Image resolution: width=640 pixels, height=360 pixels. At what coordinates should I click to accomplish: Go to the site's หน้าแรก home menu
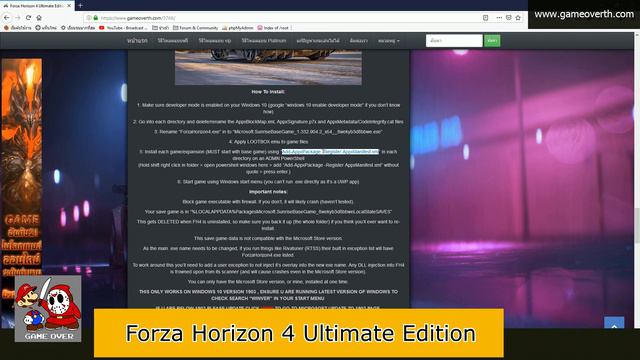pyautogui.click(x=137, y=40)
